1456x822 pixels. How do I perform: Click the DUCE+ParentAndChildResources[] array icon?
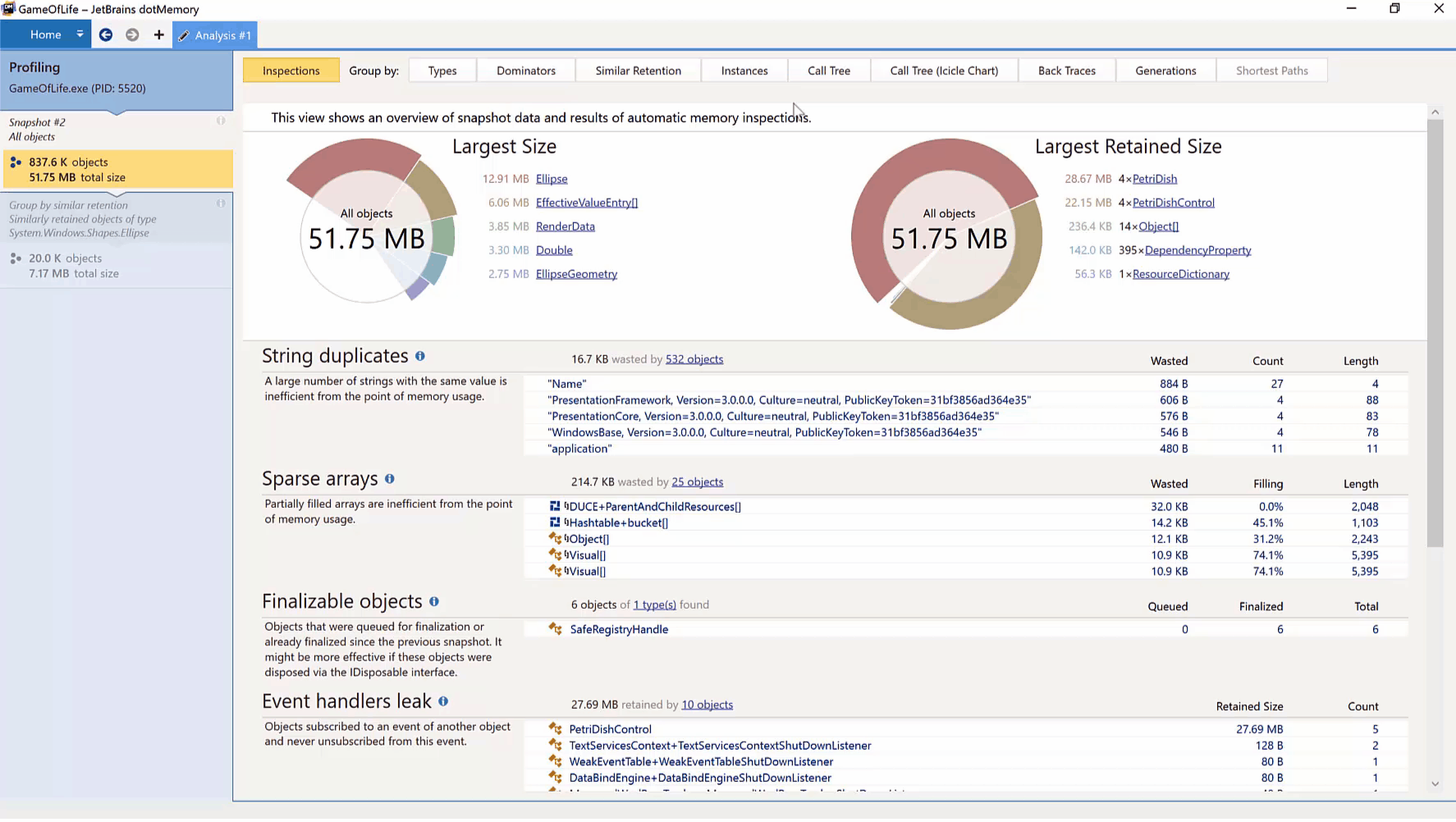point(555,507)
